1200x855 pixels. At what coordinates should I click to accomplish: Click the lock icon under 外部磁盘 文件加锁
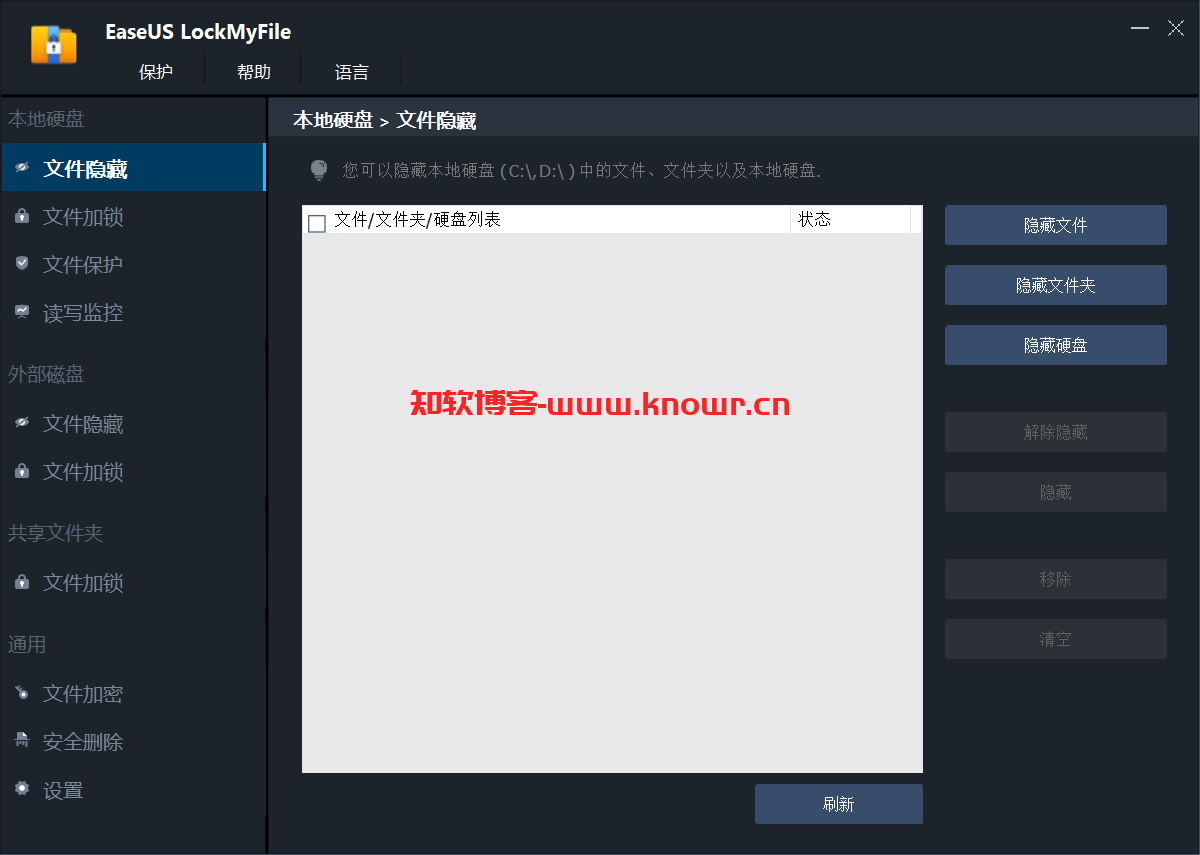tap(22, 471)
